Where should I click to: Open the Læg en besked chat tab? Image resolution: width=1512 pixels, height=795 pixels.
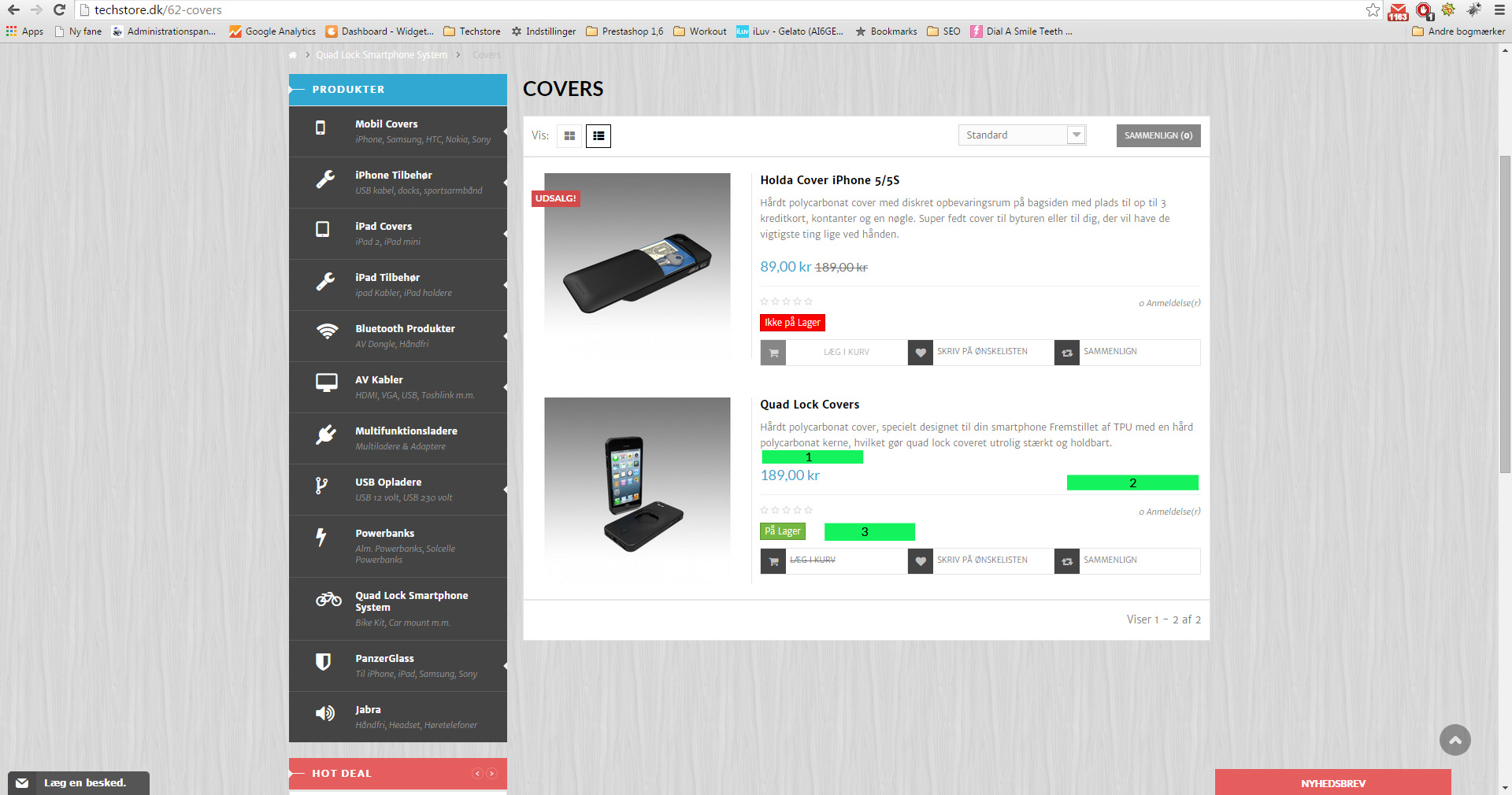(x=79, y=783)
